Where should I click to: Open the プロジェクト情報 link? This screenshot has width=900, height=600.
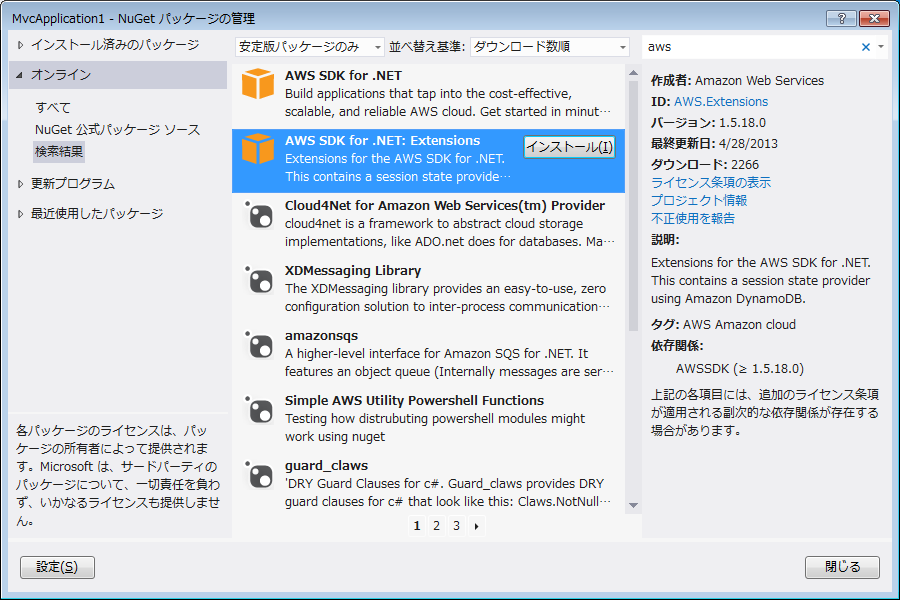[699, 200]
